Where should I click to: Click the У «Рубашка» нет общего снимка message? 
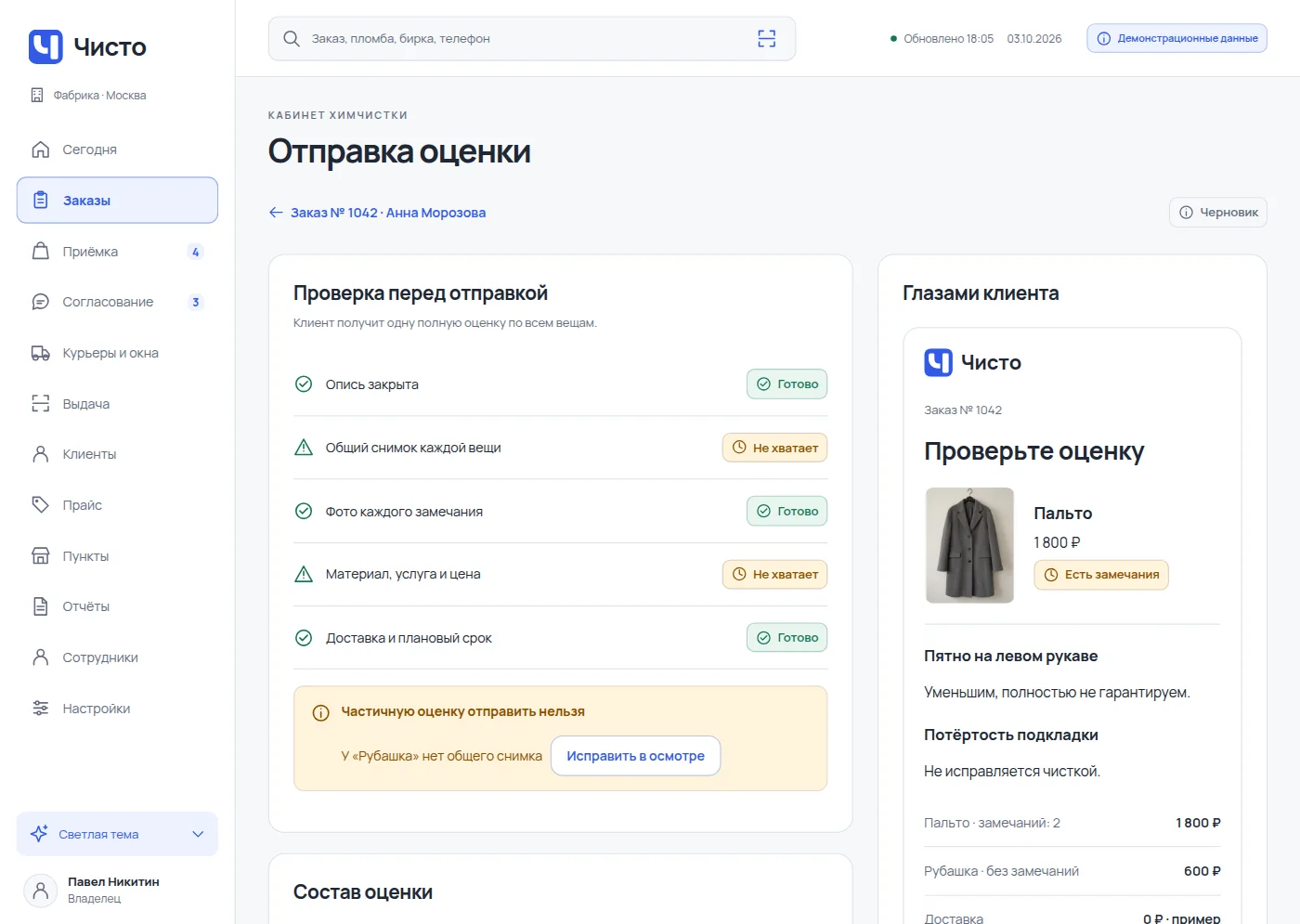(441, 756)
